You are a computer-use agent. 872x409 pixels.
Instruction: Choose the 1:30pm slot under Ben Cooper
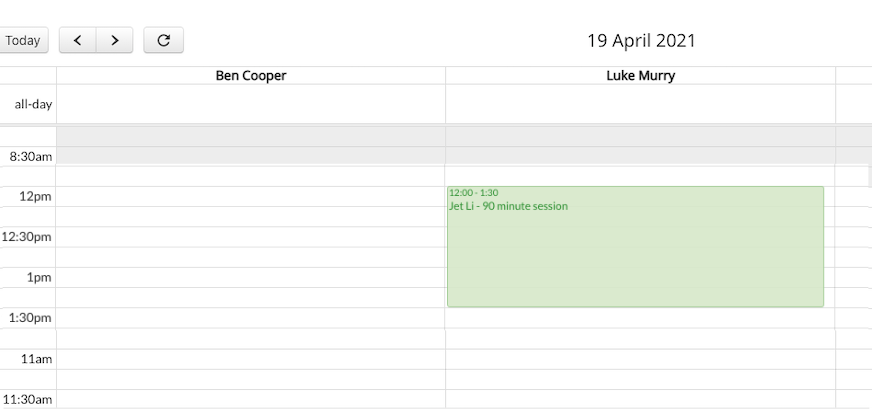[251, 318]
